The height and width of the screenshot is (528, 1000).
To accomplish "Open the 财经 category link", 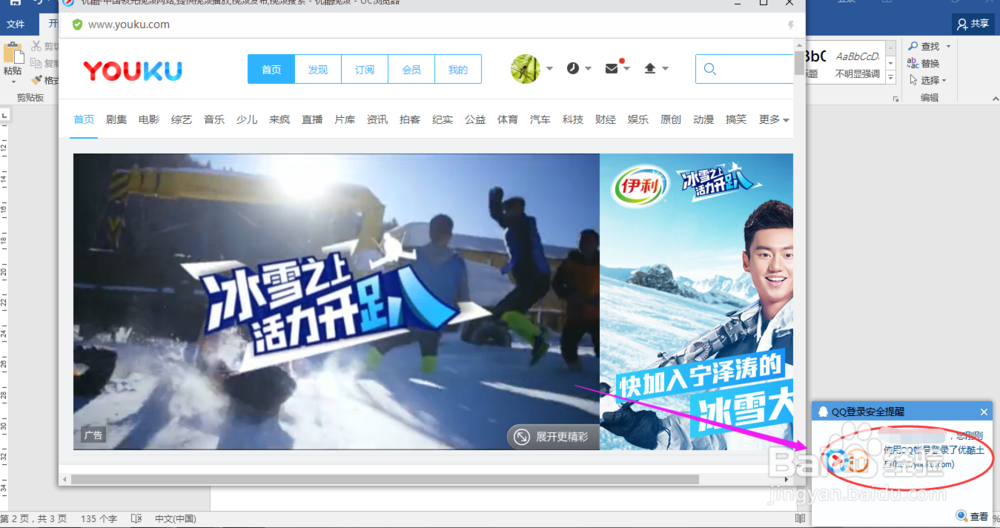I will [605, 119].
